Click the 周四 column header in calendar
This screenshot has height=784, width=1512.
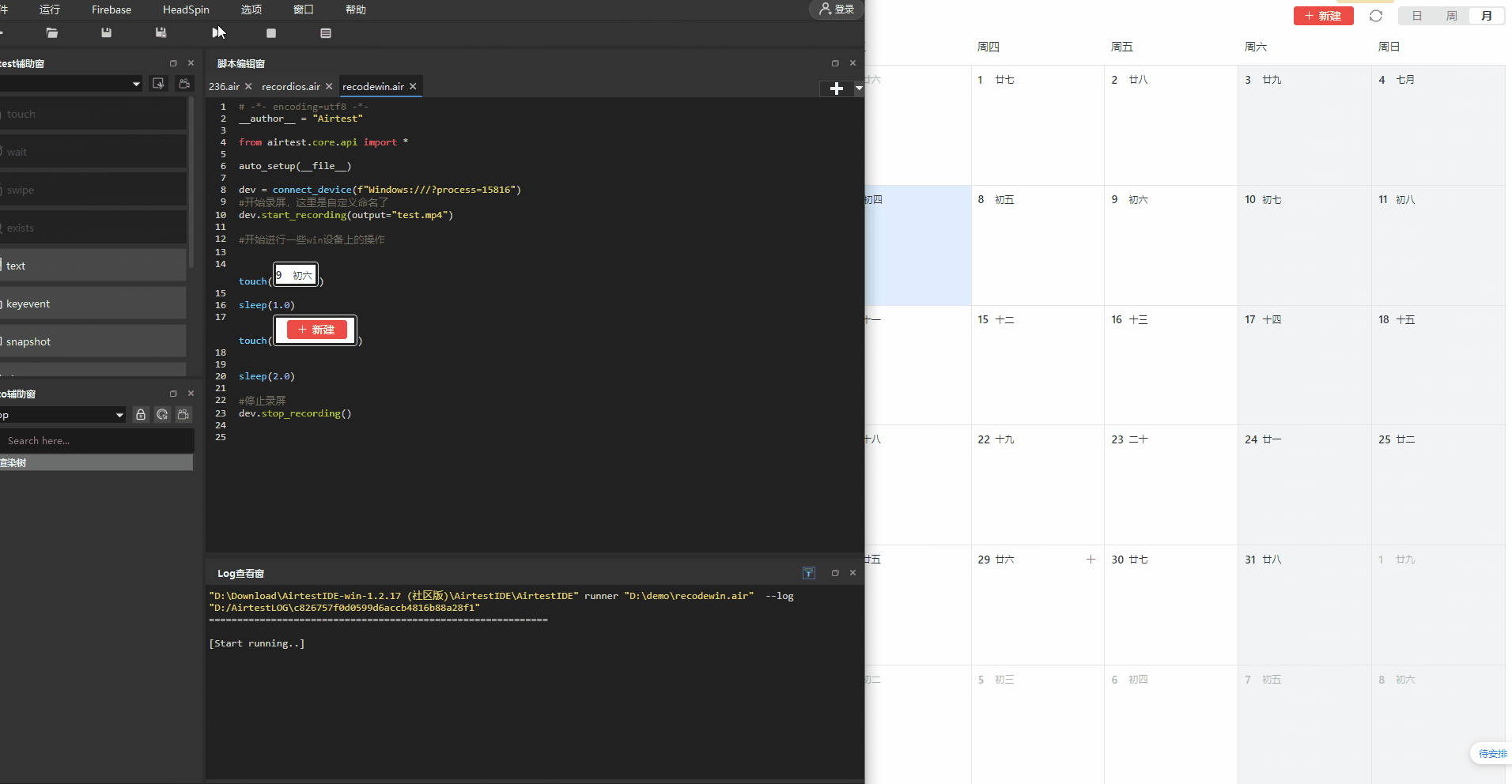click(x=988, y=47)
